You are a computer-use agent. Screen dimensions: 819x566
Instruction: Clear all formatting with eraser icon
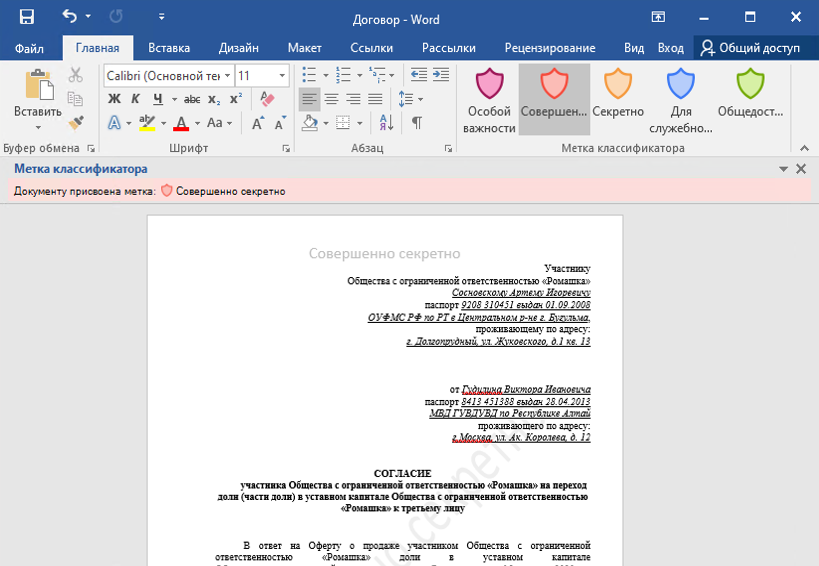coord(267,99)
